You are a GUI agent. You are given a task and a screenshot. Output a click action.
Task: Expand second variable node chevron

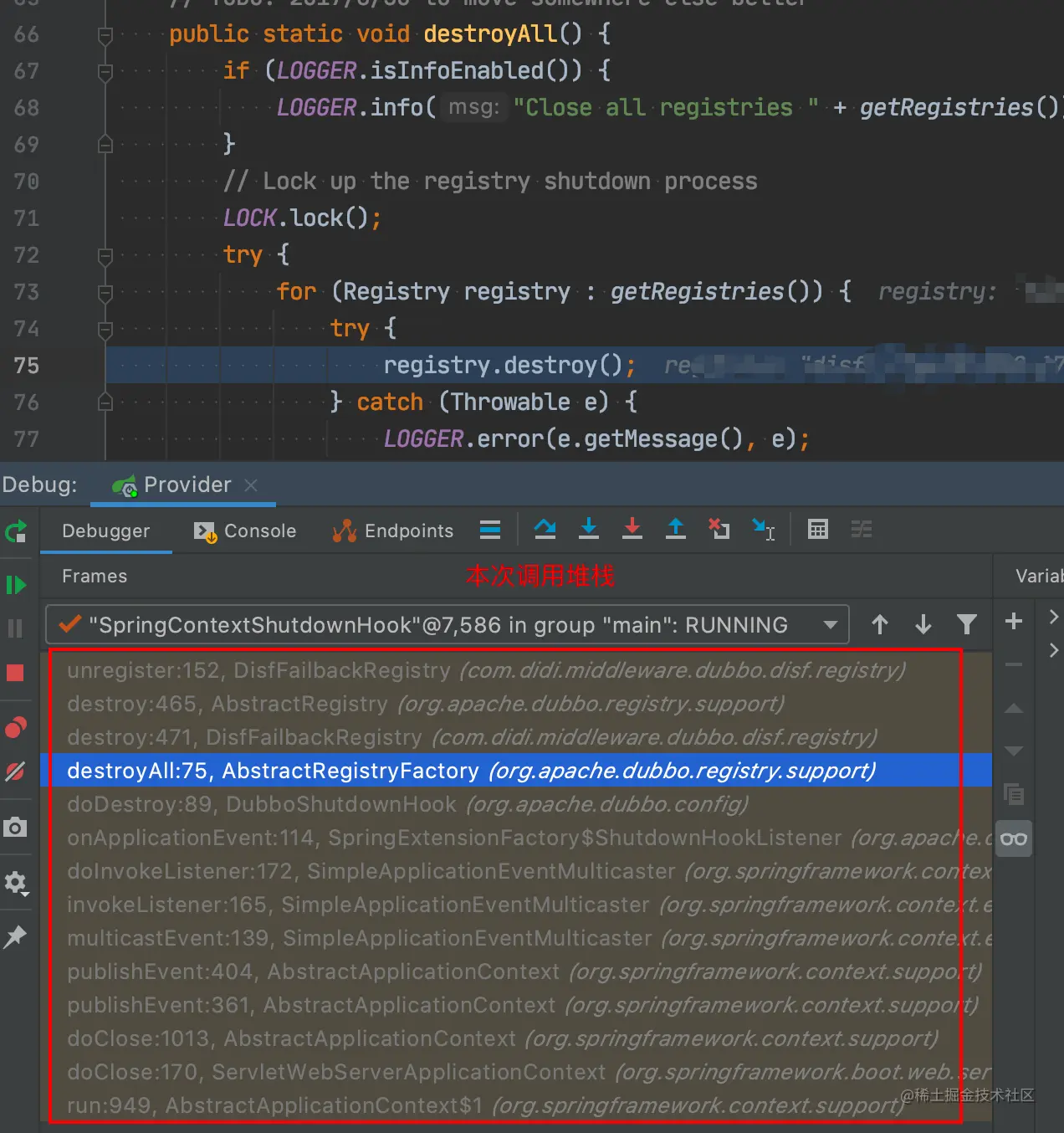[x=1054, y=650]
